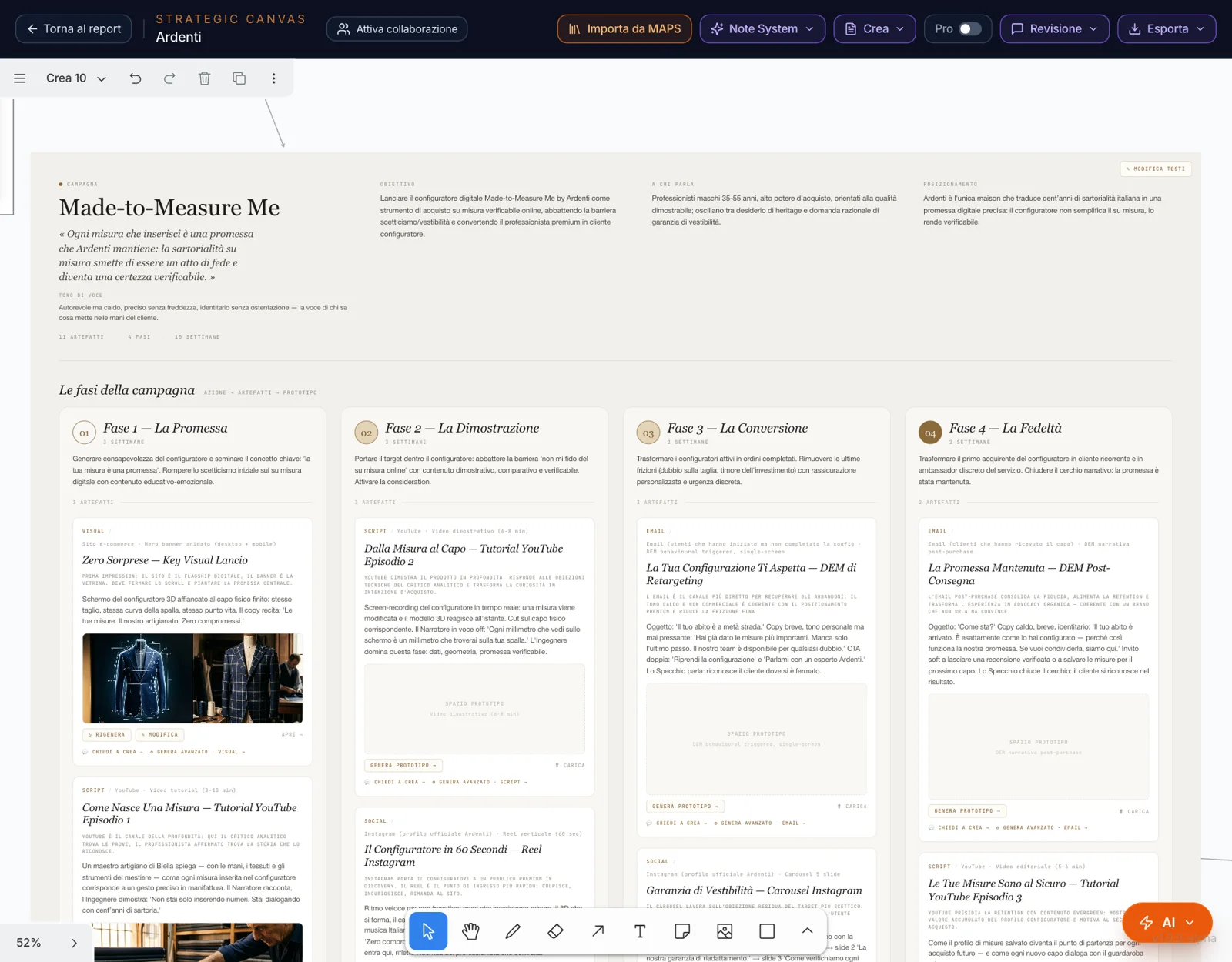
Task: Select the hand pan tool
Action: (x=470, y=931)
